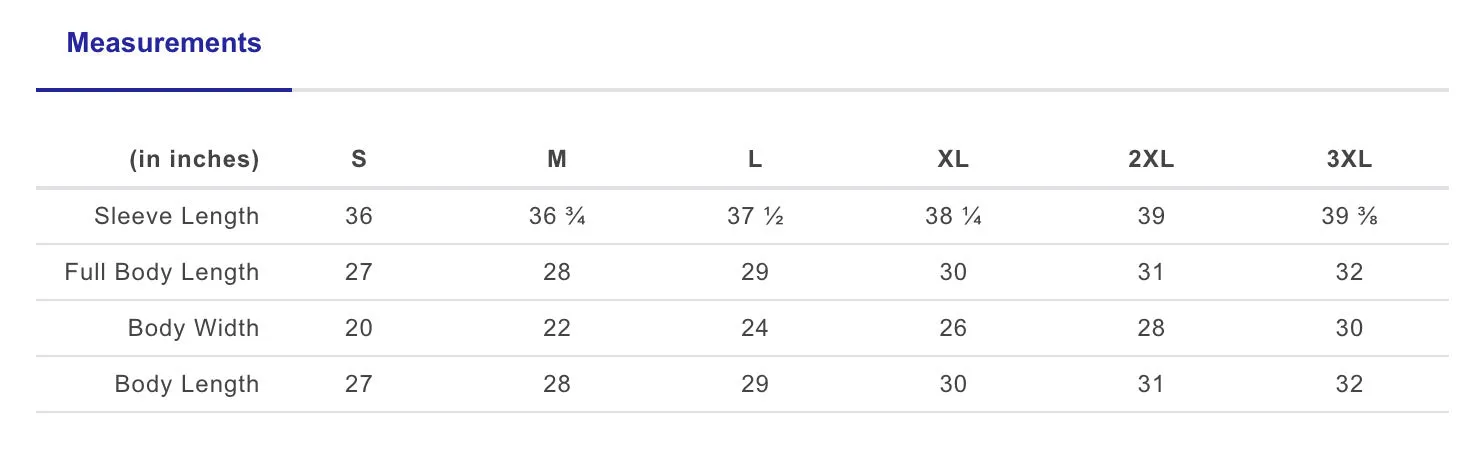Click the 36 ¾ sleeve length cell
This screenshot has height=460, width=1480.
(557, 216)
